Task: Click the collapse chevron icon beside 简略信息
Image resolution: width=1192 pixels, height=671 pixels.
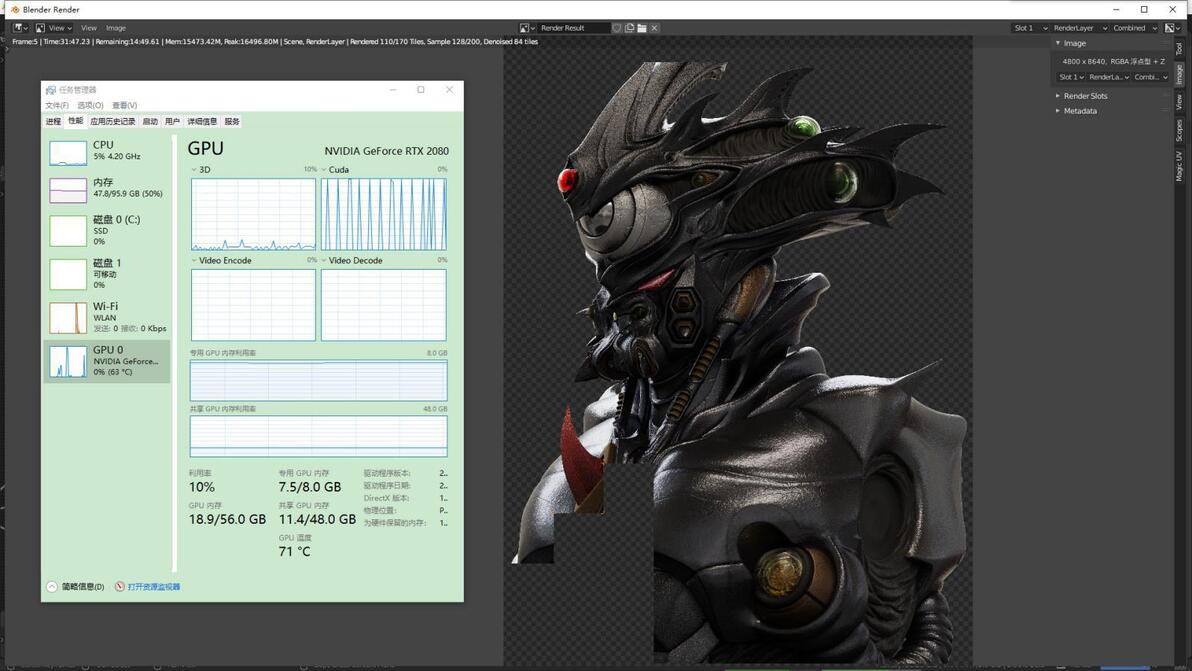Action: pyautogui.click(x=52, y=587)
